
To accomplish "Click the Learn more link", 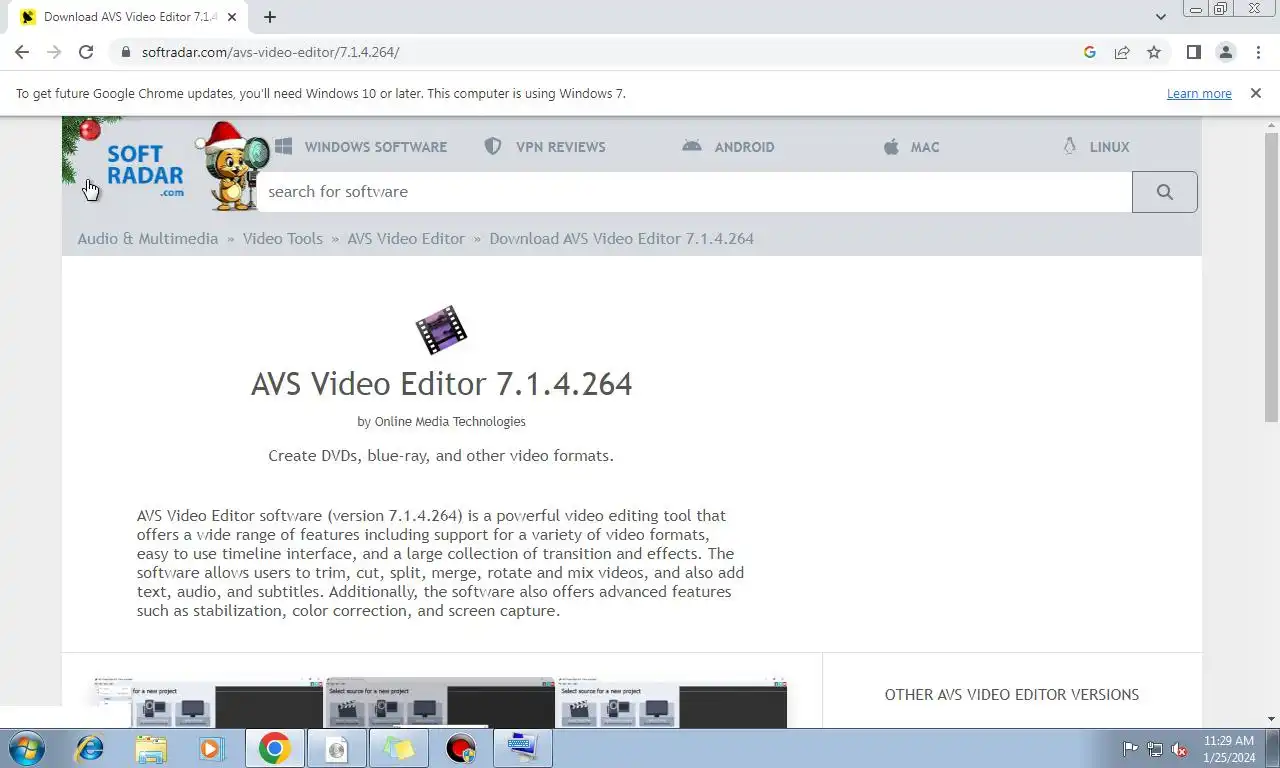I will click(x=1199, y=94).
